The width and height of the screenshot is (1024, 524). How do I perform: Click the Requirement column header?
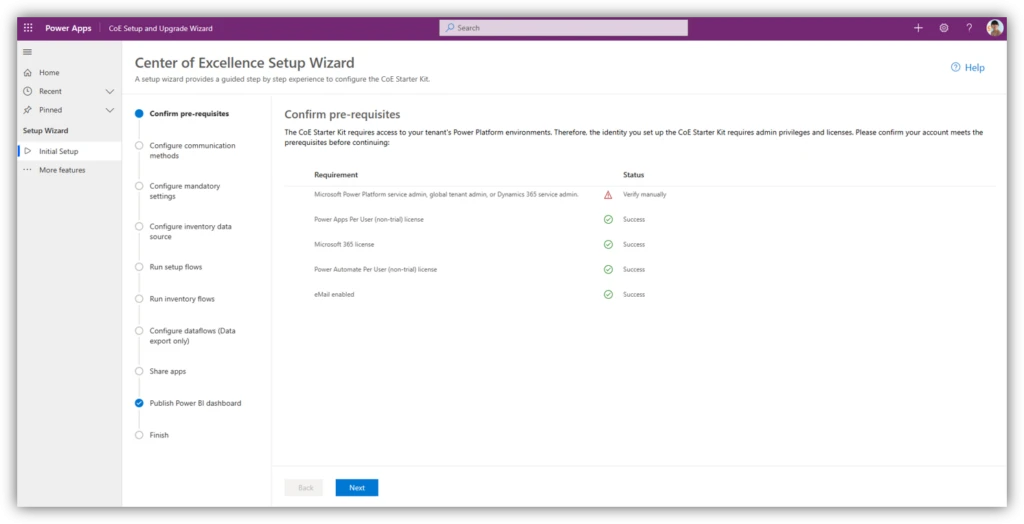(336, 175)
